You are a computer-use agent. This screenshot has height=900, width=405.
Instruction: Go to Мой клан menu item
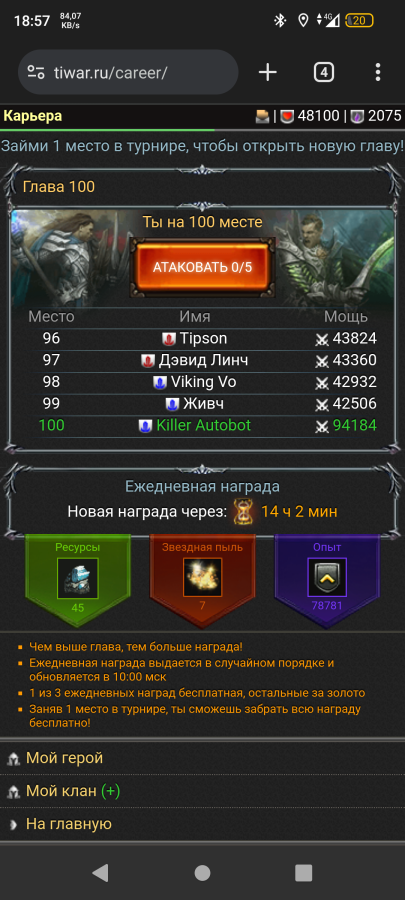[x=61, y=791]
